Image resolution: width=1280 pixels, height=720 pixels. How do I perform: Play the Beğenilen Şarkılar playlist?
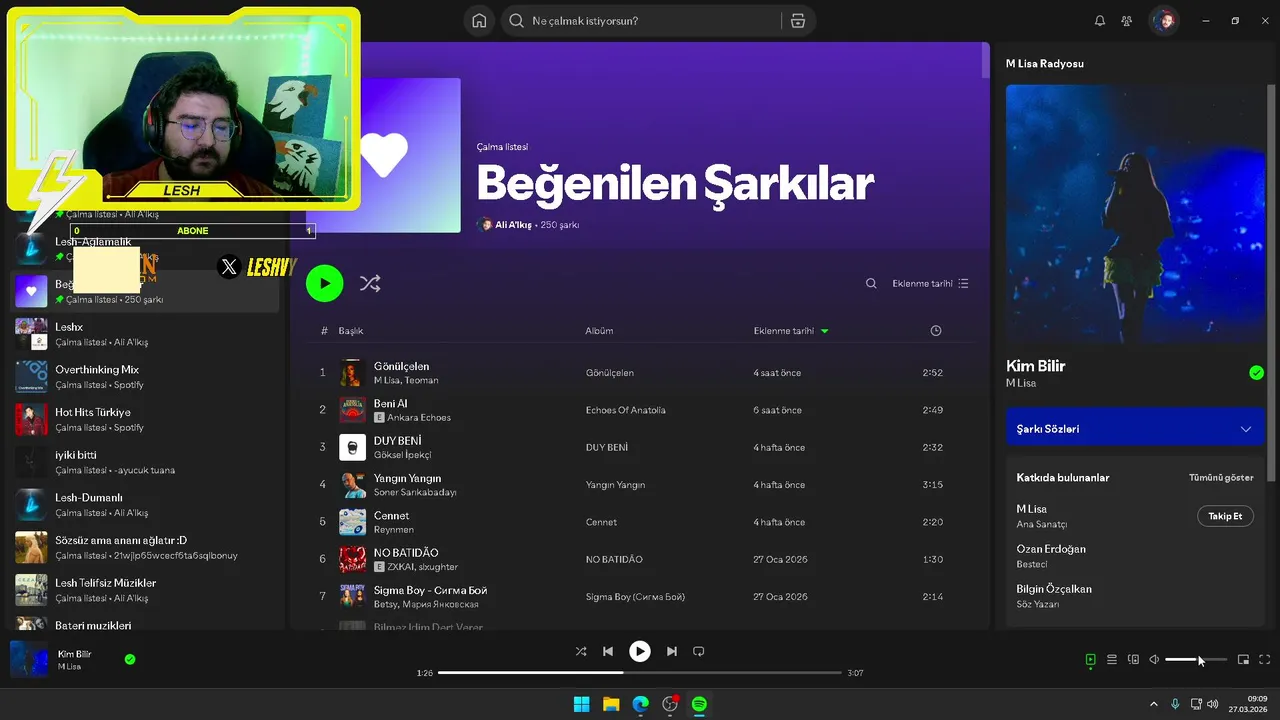(324, 283)
